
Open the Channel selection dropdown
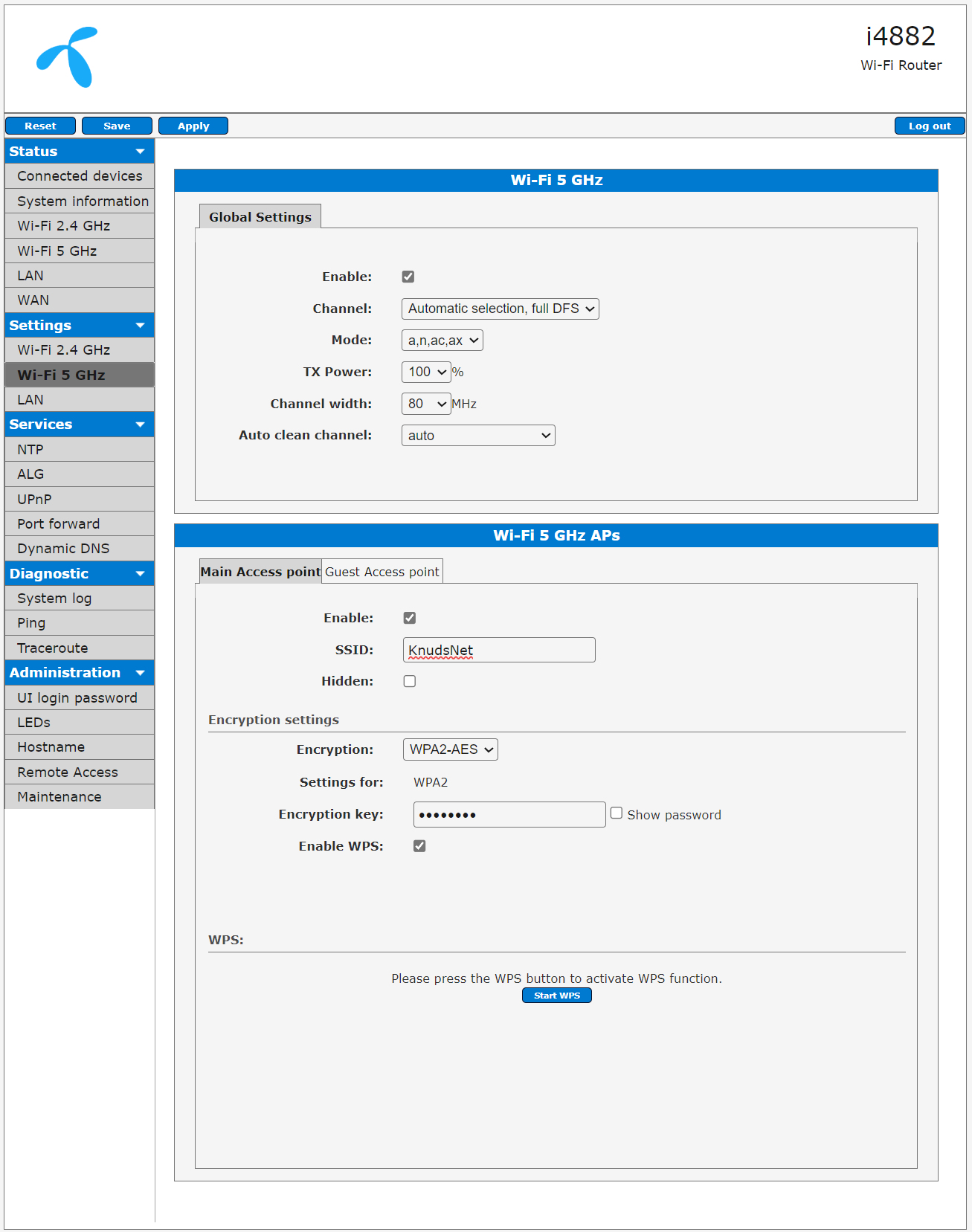[x=500, y=309]
